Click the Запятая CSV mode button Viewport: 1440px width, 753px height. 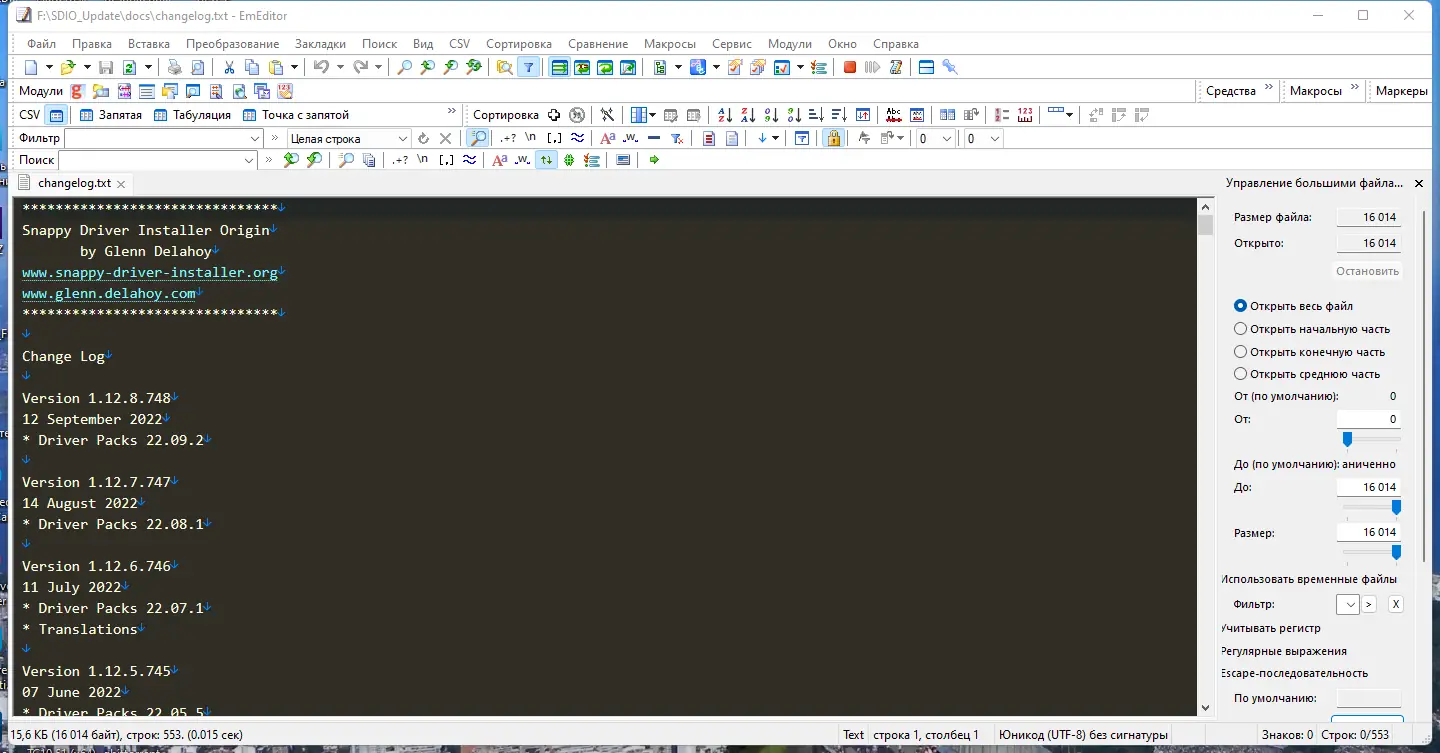coord(111,115)
